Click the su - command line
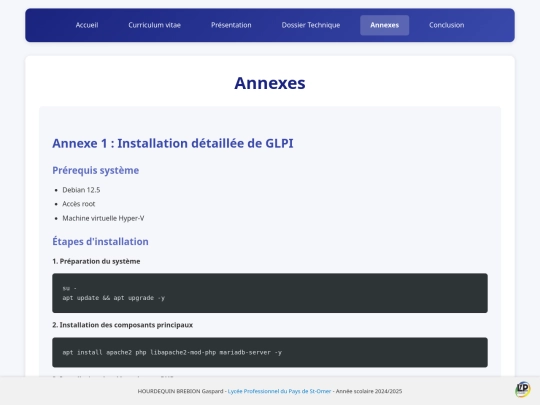The image size is (540, 405). coord(70,288)
